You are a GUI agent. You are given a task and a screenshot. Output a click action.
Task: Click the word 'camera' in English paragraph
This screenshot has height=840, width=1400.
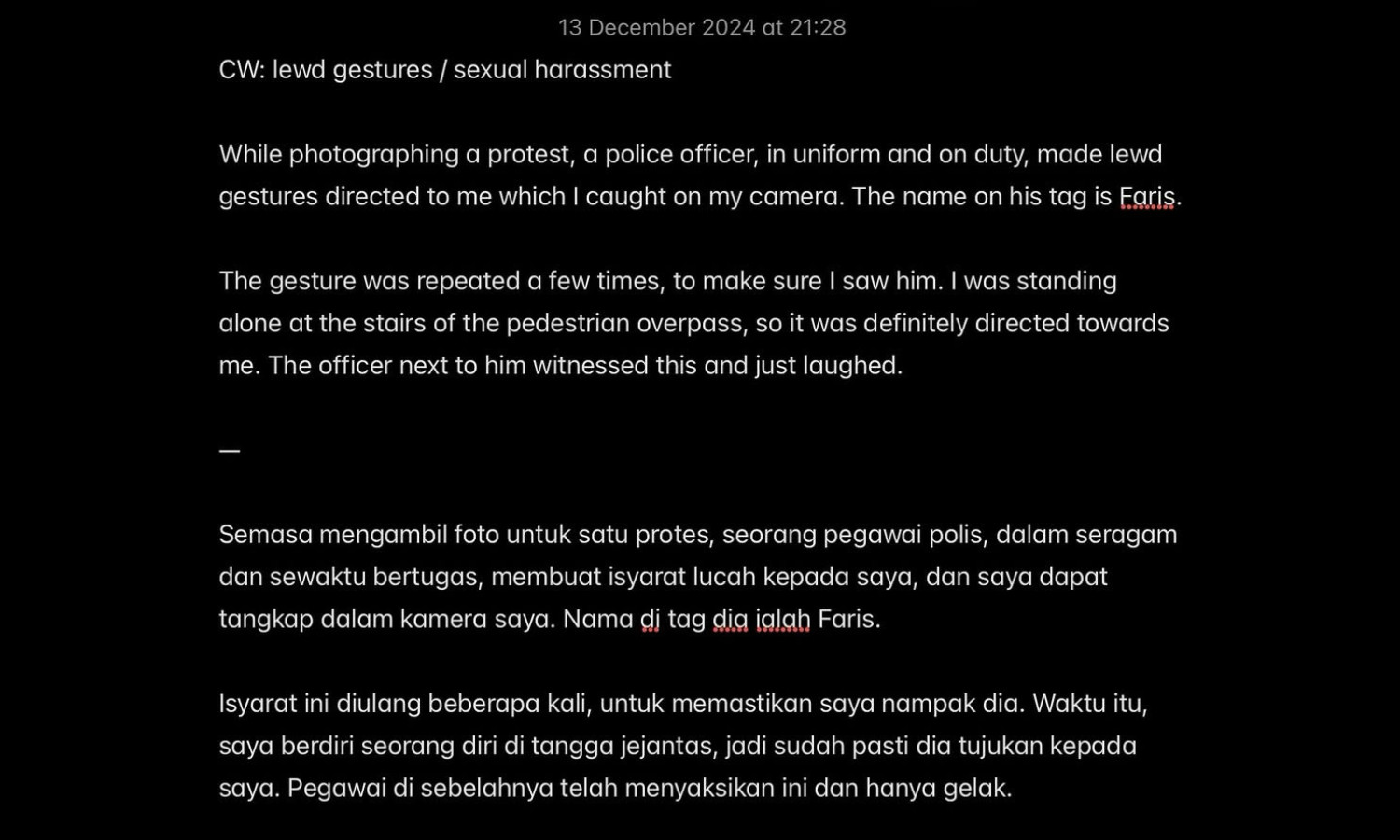tap(799, 197)
